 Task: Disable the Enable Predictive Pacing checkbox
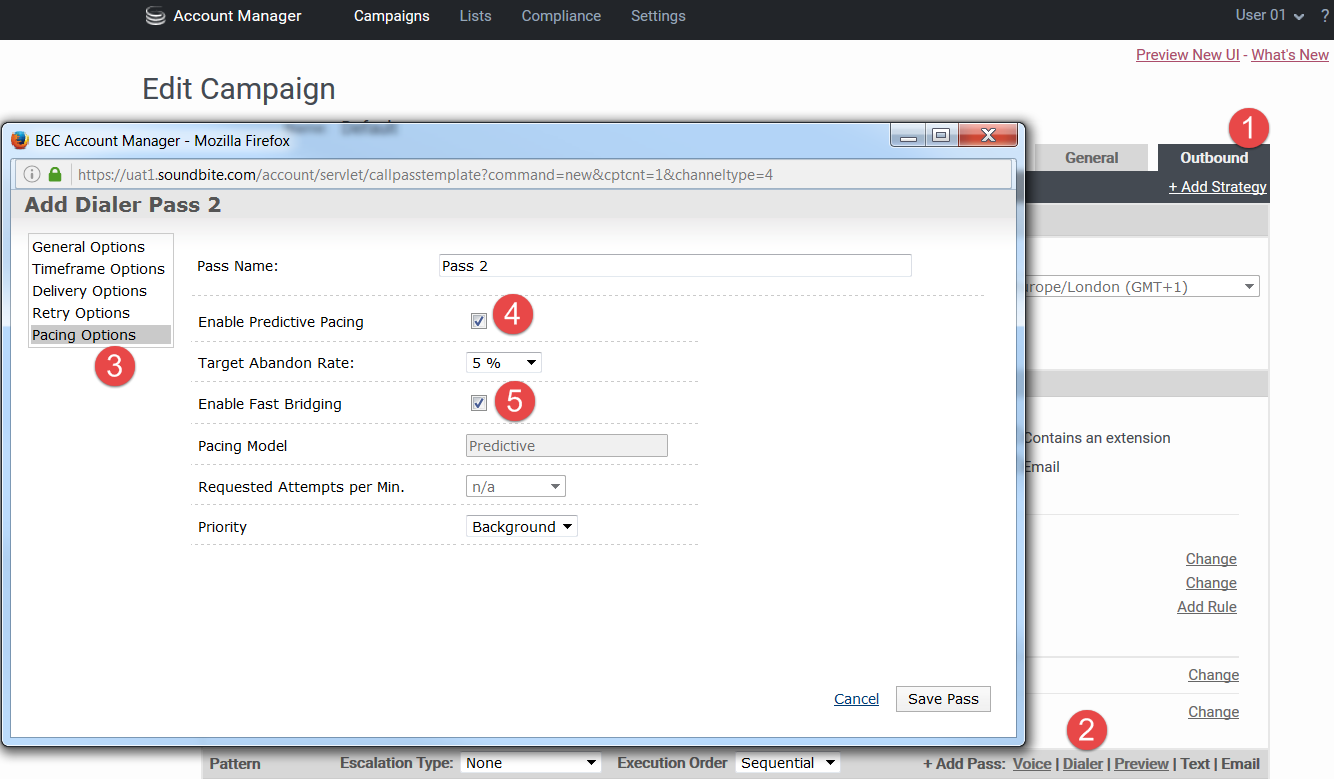[x=479, y=321]
